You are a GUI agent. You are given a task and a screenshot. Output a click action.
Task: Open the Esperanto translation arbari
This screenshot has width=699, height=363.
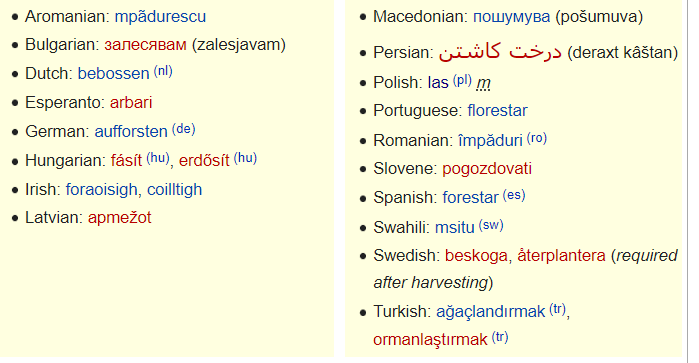131,103
